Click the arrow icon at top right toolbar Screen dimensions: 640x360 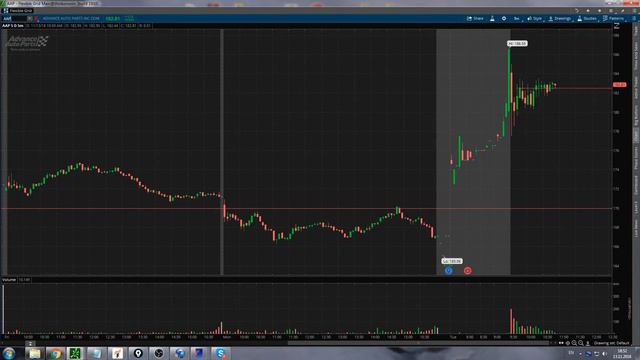(x=577, y=11)
